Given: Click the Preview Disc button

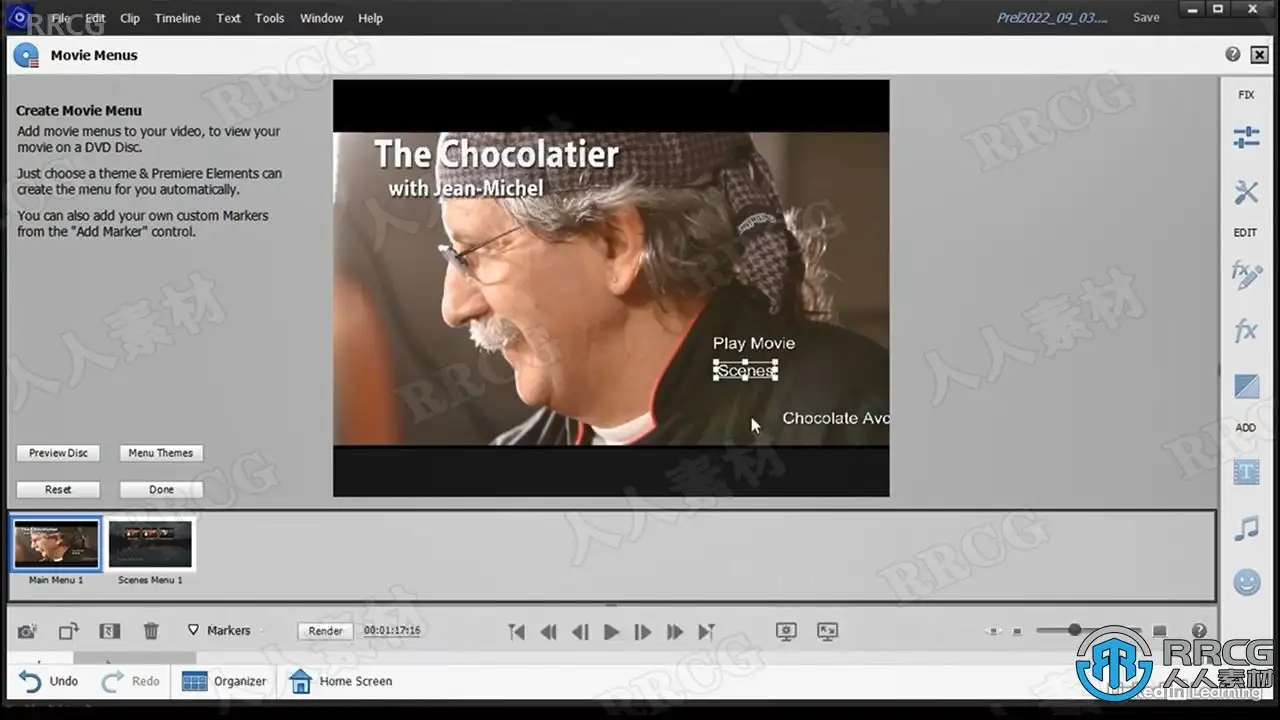Looking at the screenshot, I should [x=58, y=453].
